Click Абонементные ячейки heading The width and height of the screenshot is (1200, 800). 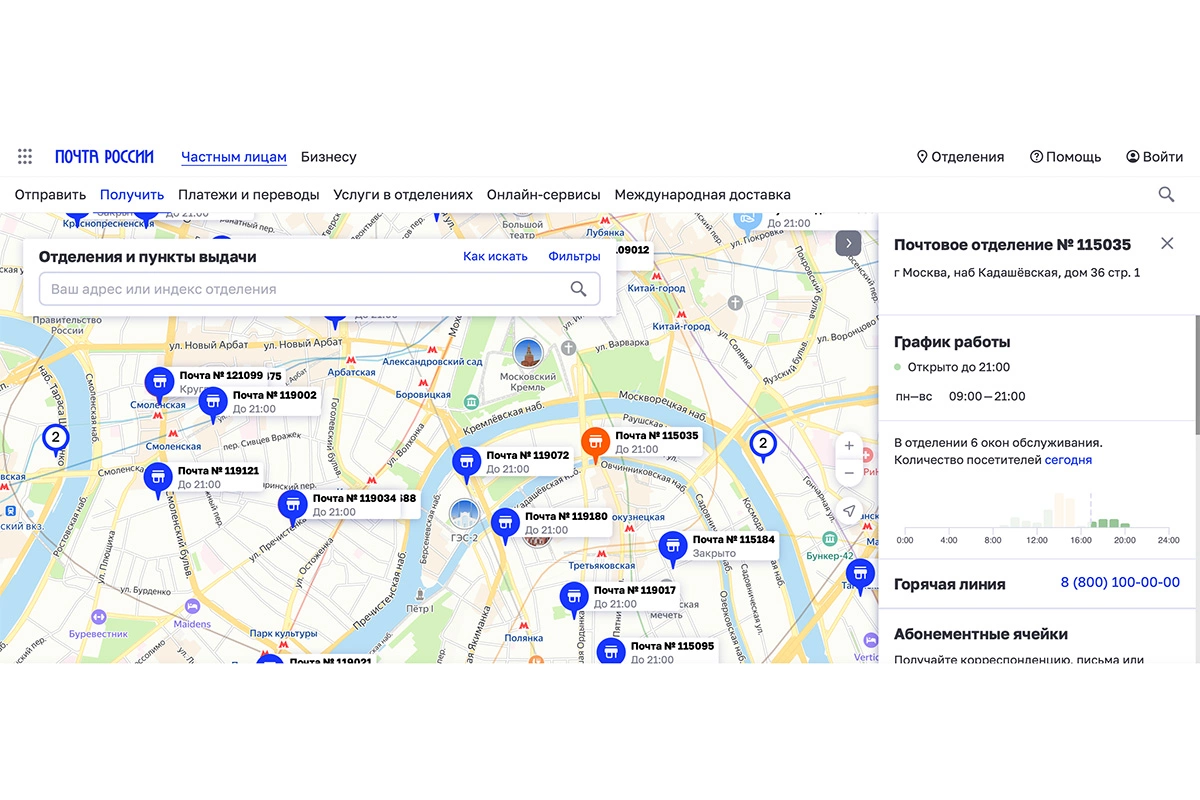pyautogui.click(x=981, y=634)
